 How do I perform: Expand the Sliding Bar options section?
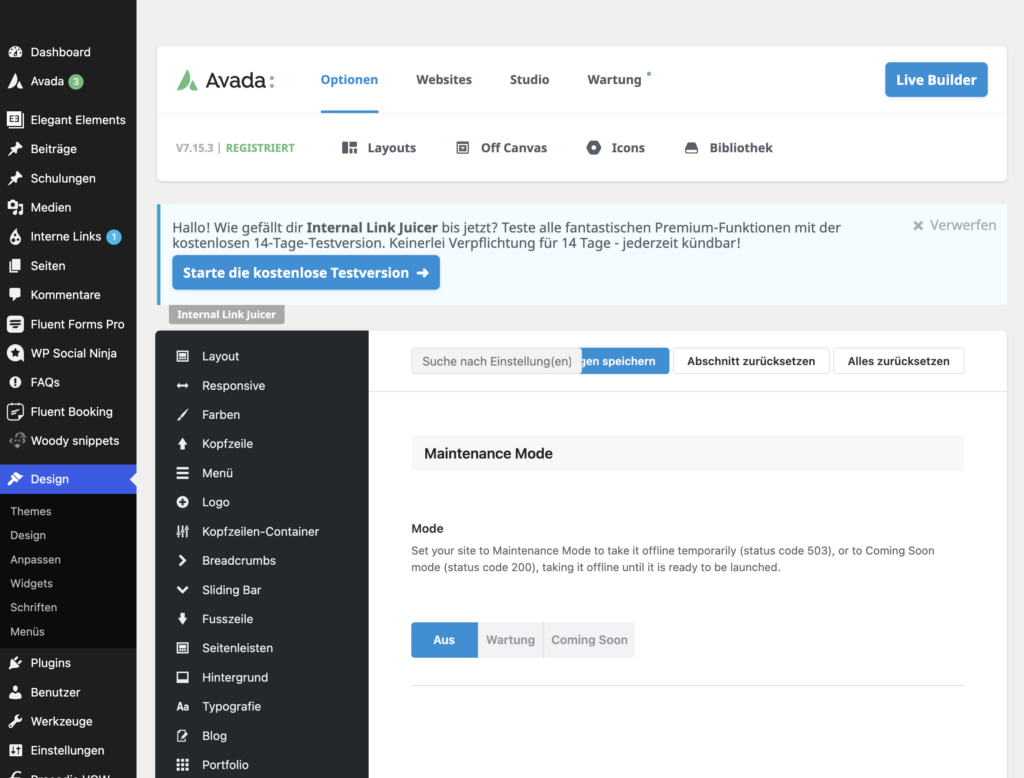[262, 590]
